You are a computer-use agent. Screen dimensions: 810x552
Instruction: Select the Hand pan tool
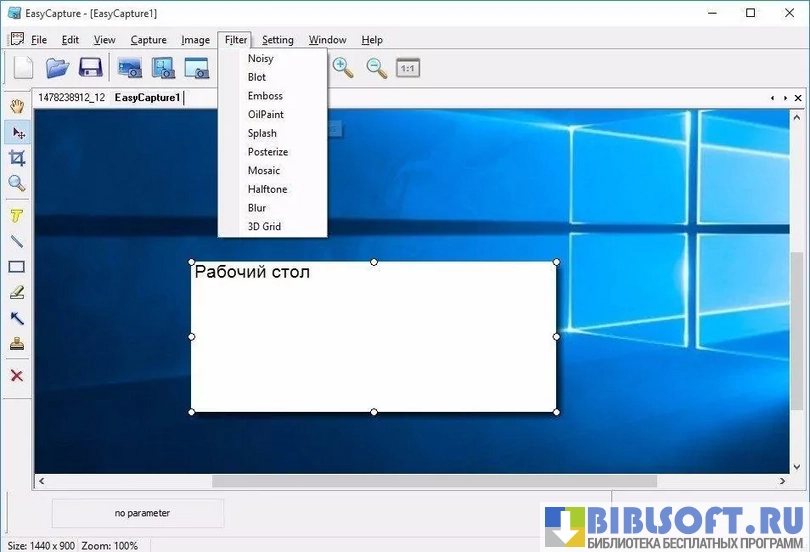(17, 106)
